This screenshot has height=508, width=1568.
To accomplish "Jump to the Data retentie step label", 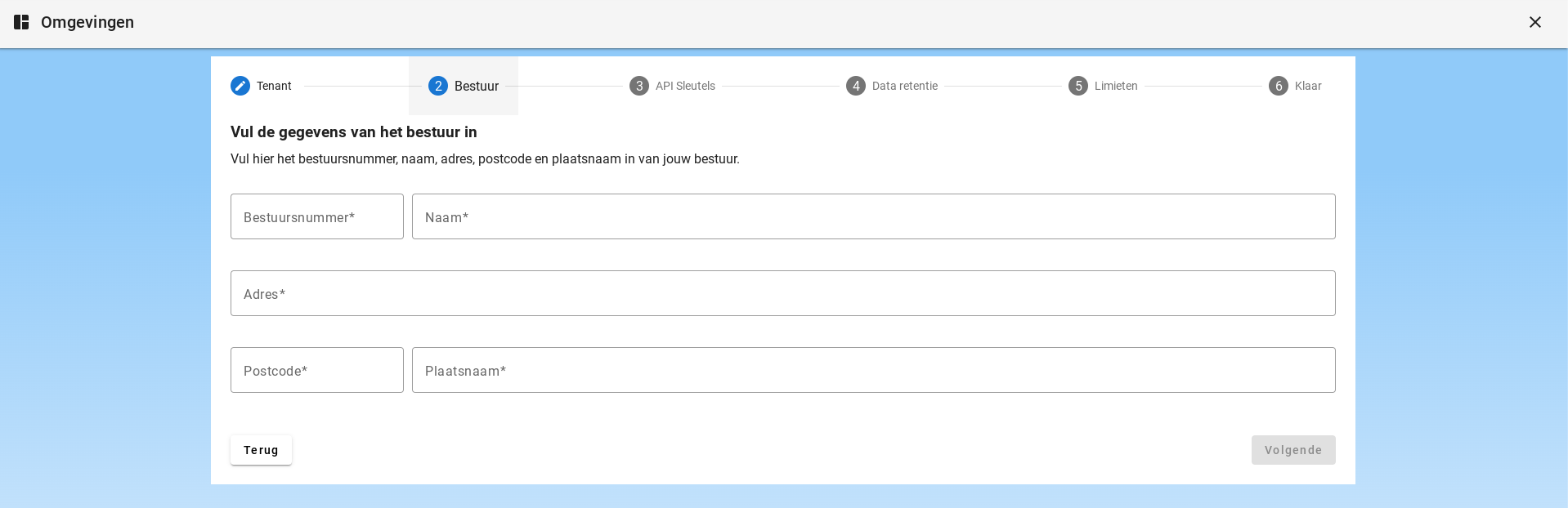I will coord(904,86).
